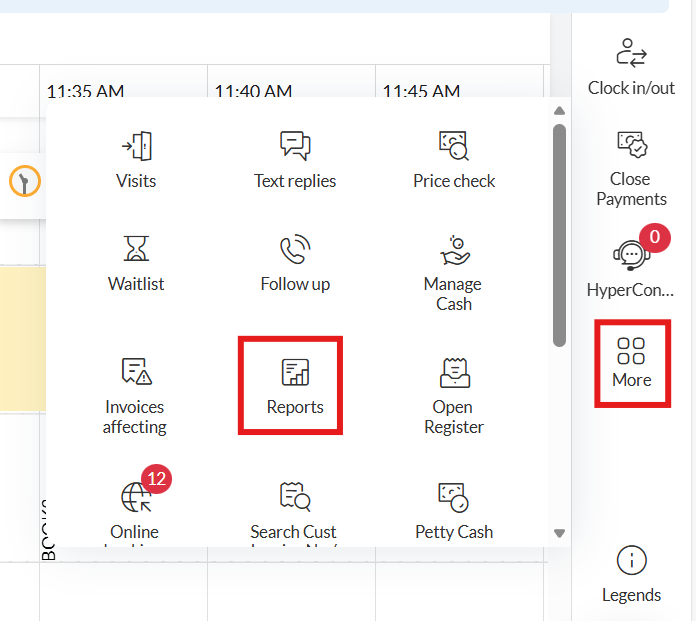Click the Follow up phone icon
This screenshot has height=621, width=696.
(295, 248)
